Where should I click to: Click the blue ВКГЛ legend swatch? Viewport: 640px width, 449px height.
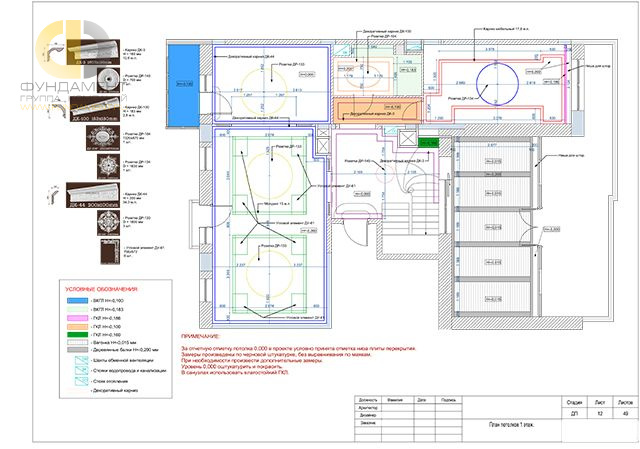click(x=78, y=301)
